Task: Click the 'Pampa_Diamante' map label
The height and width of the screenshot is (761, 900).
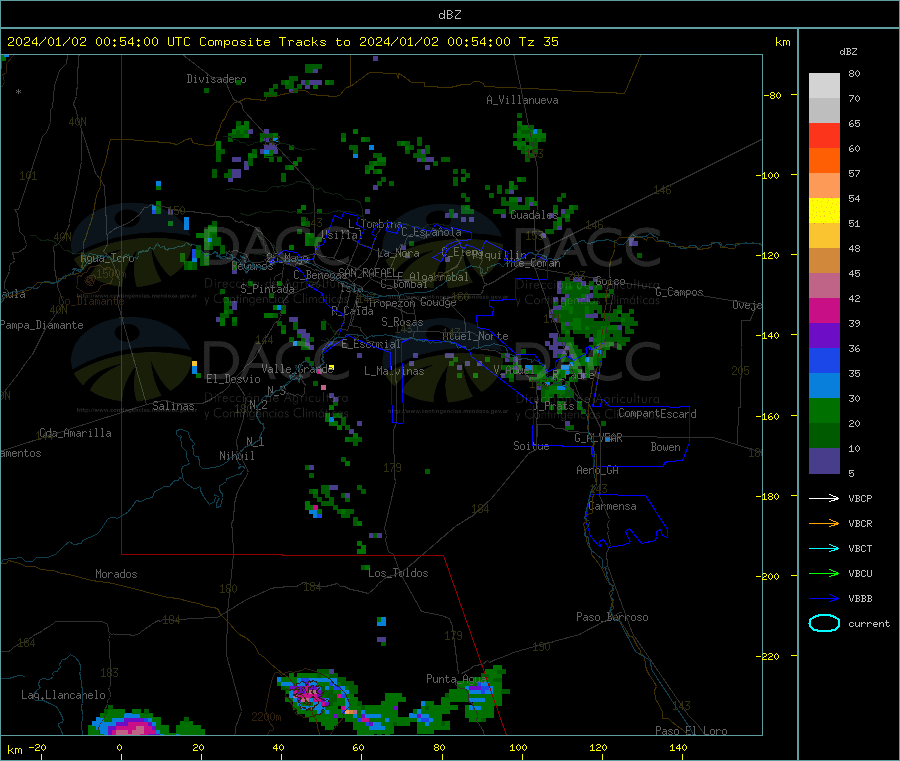Action: tap(42, 325)
